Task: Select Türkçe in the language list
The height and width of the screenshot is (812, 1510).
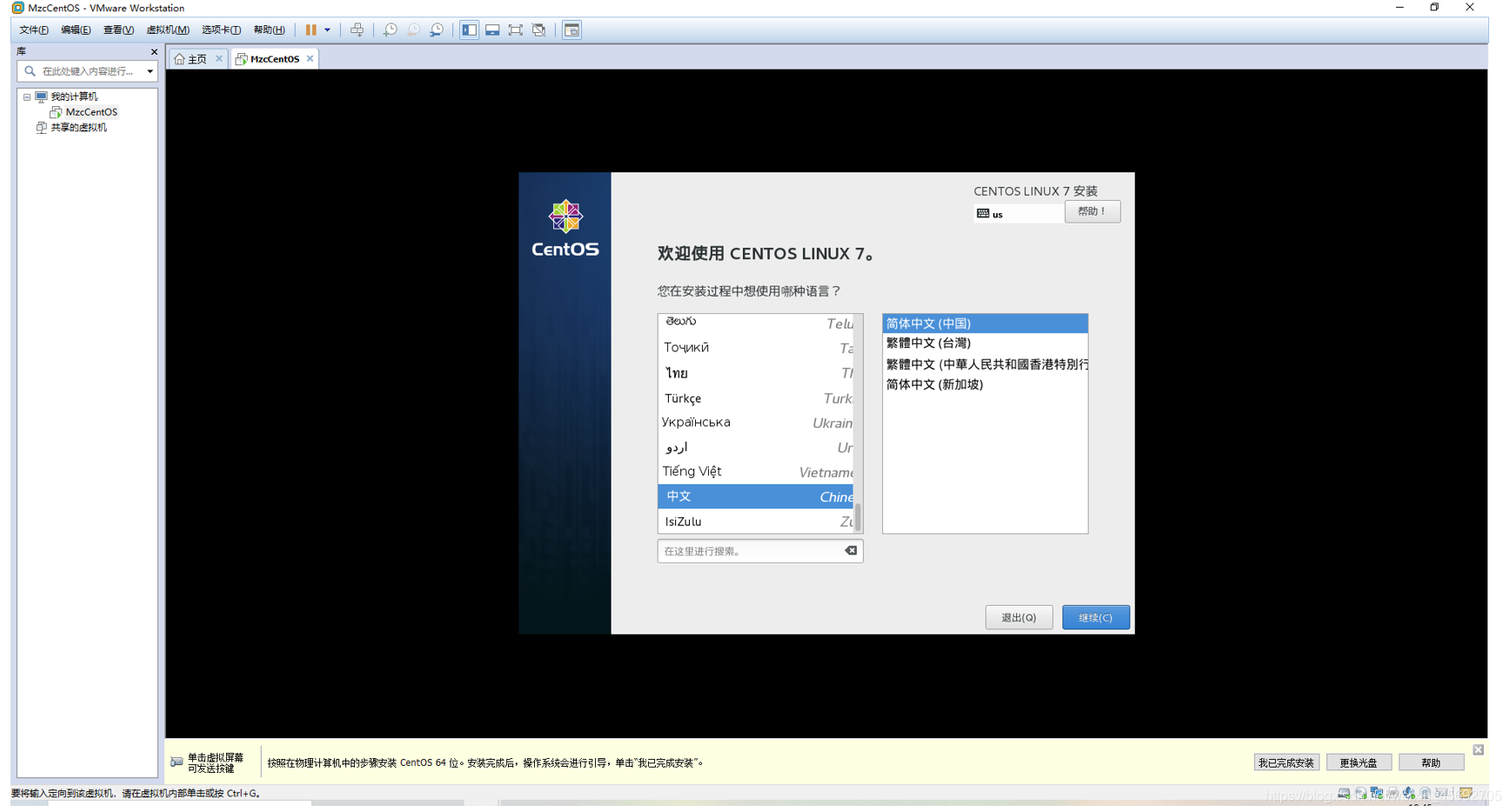Action: pos(755,398)
